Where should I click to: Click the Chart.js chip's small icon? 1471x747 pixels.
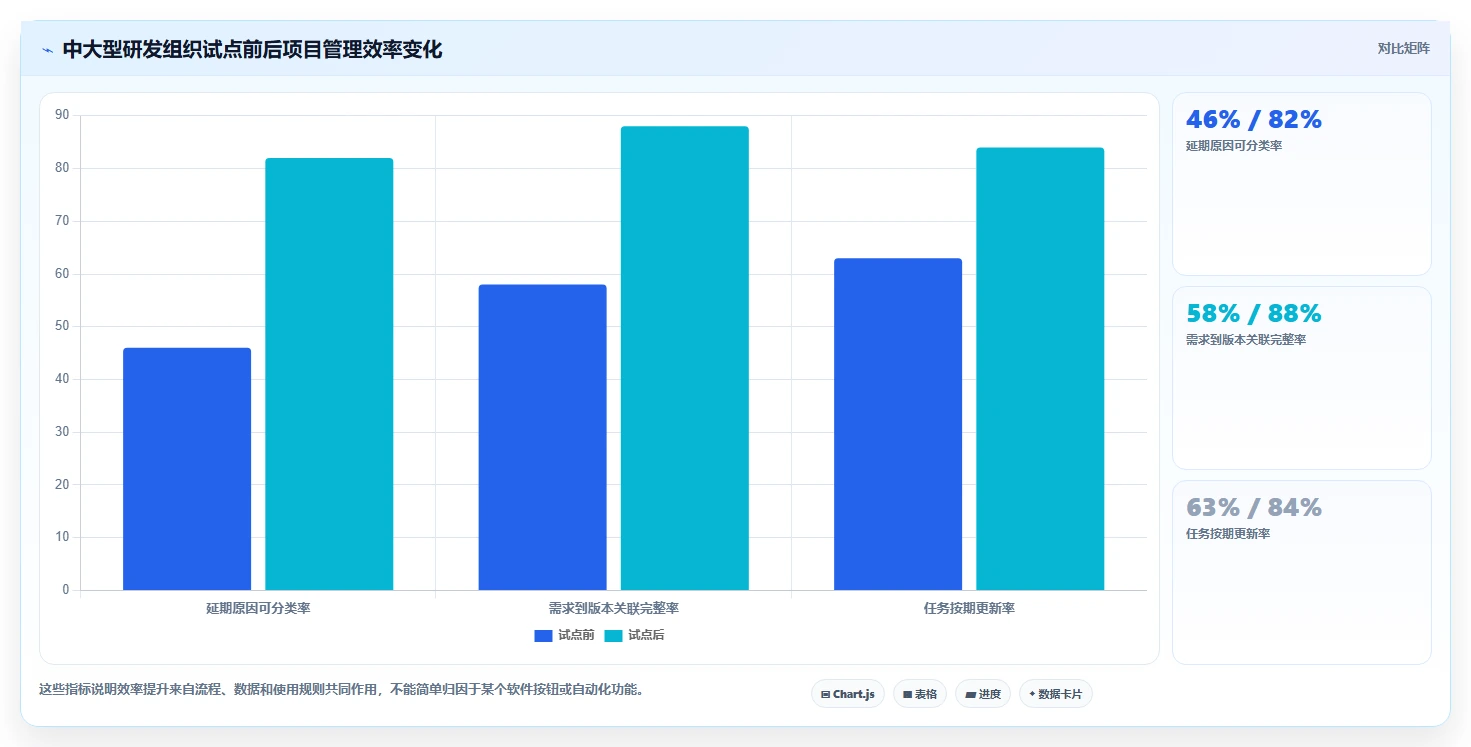[x=825, y=694]
